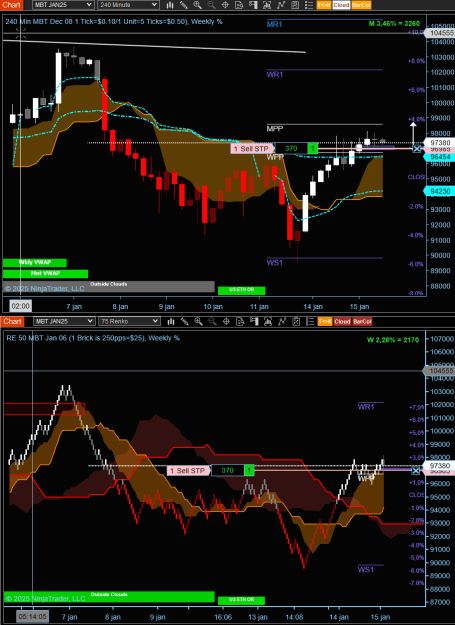Image resolution: width=455 pixels, height=625 pixels.
Task: Open properties list icon in bottom chart toolbar
Action: 310,321
